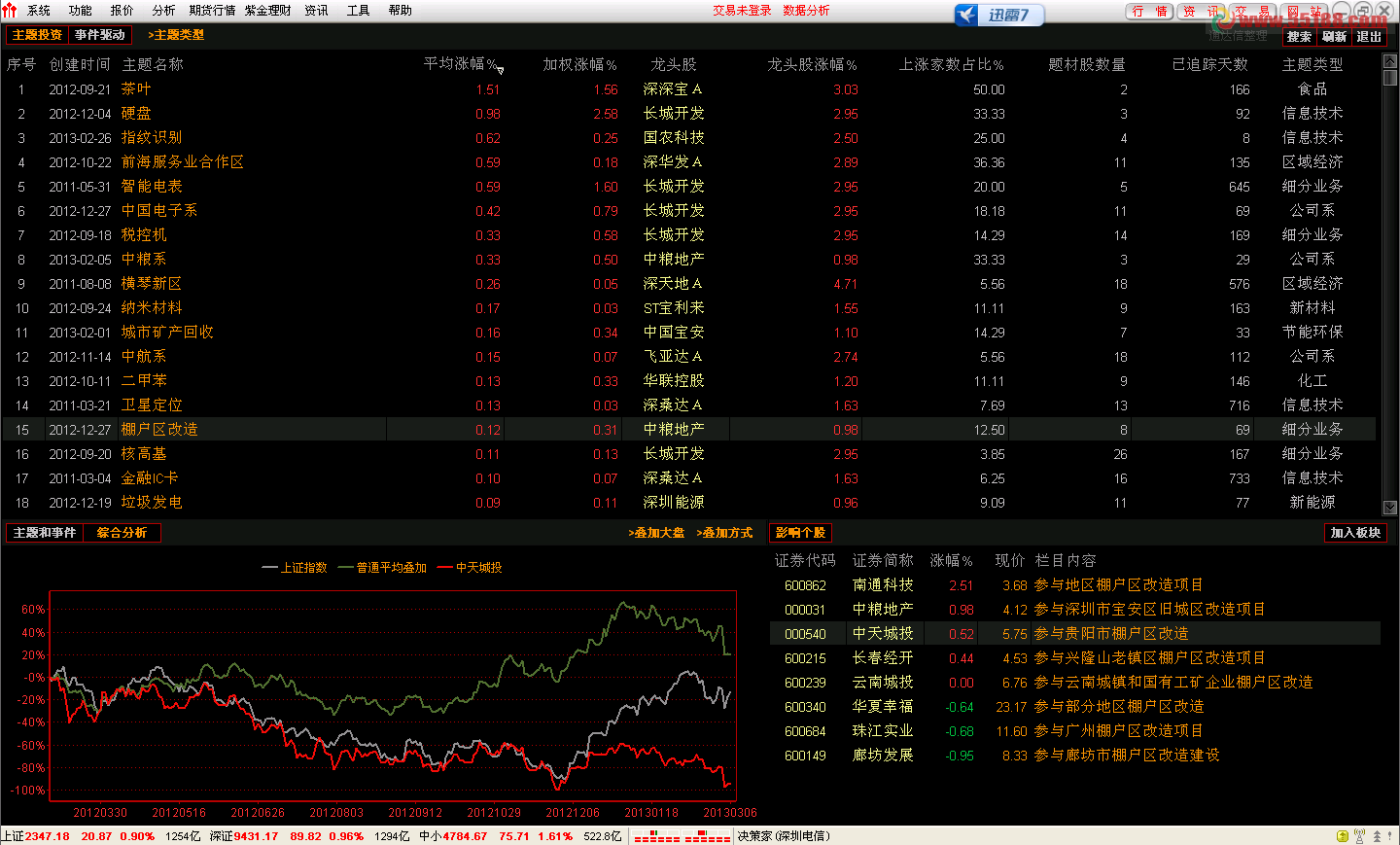Select the 主题投资 tab

point(37,35)
